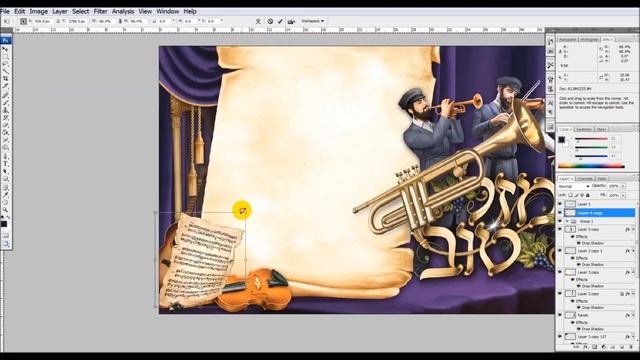The image size is (640, 360).
Task: Switch to the Swatches tab
Action: coord(584,129)
